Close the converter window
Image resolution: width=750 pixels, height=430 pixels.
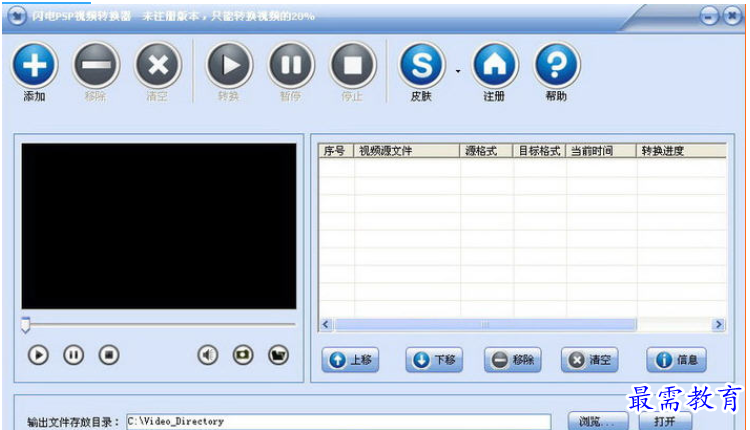click(x=732, y=17)
